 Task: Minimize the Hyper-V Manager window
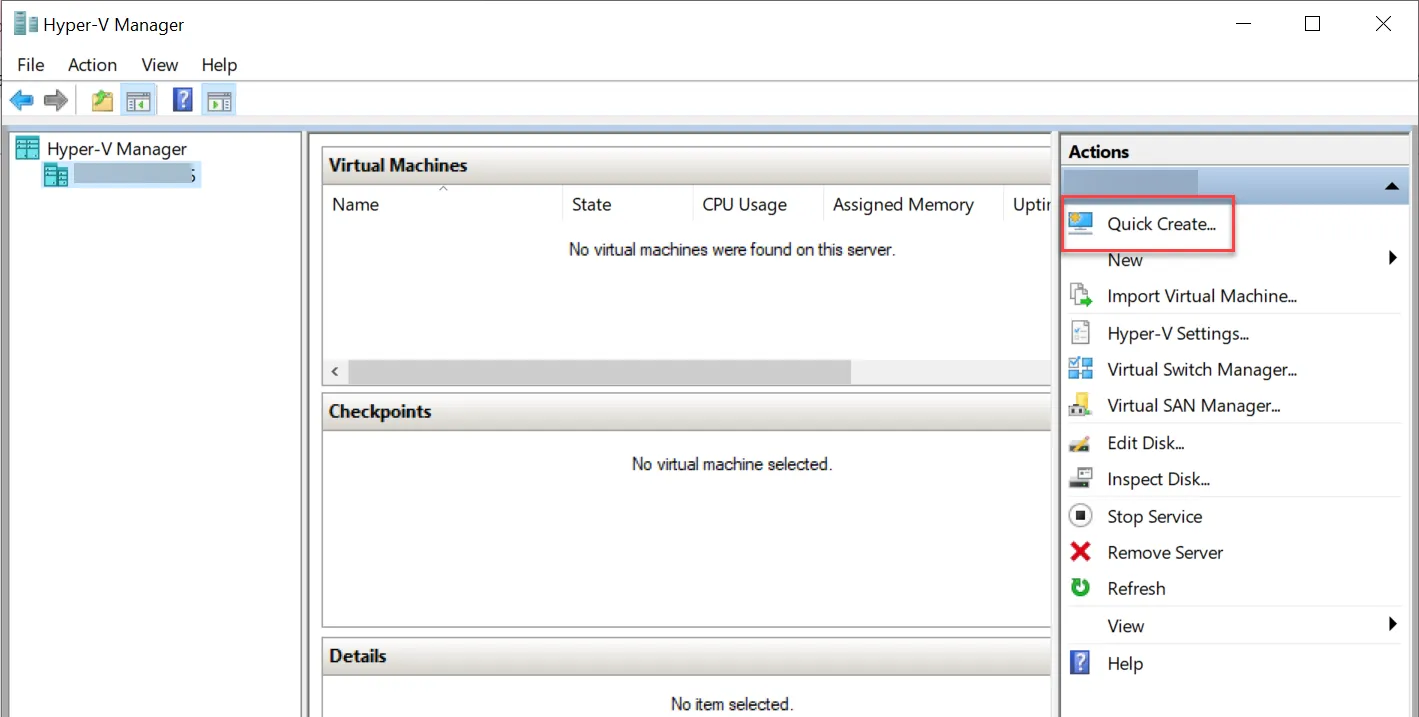1243,24
